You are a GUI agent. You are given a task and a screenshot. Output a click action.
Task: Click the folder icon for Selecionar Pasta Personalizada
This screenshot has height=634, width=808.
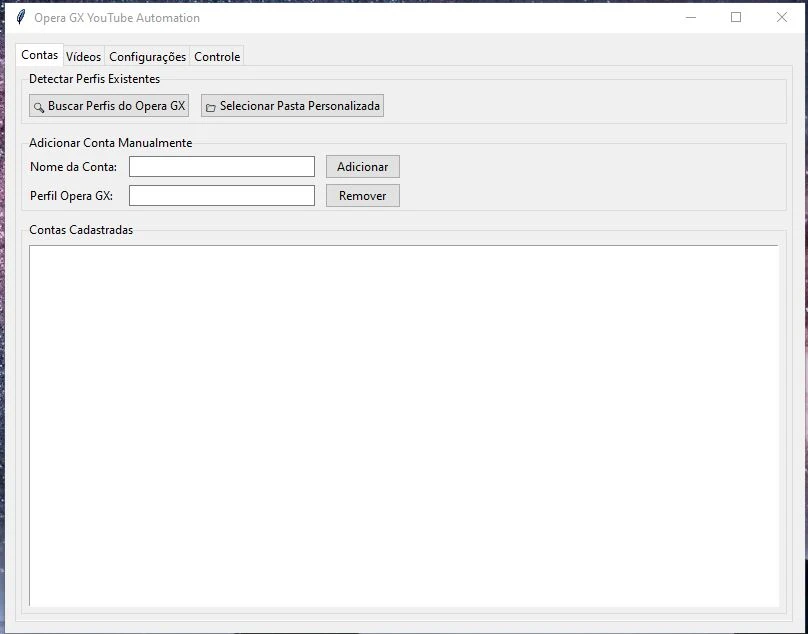point(211,107)
